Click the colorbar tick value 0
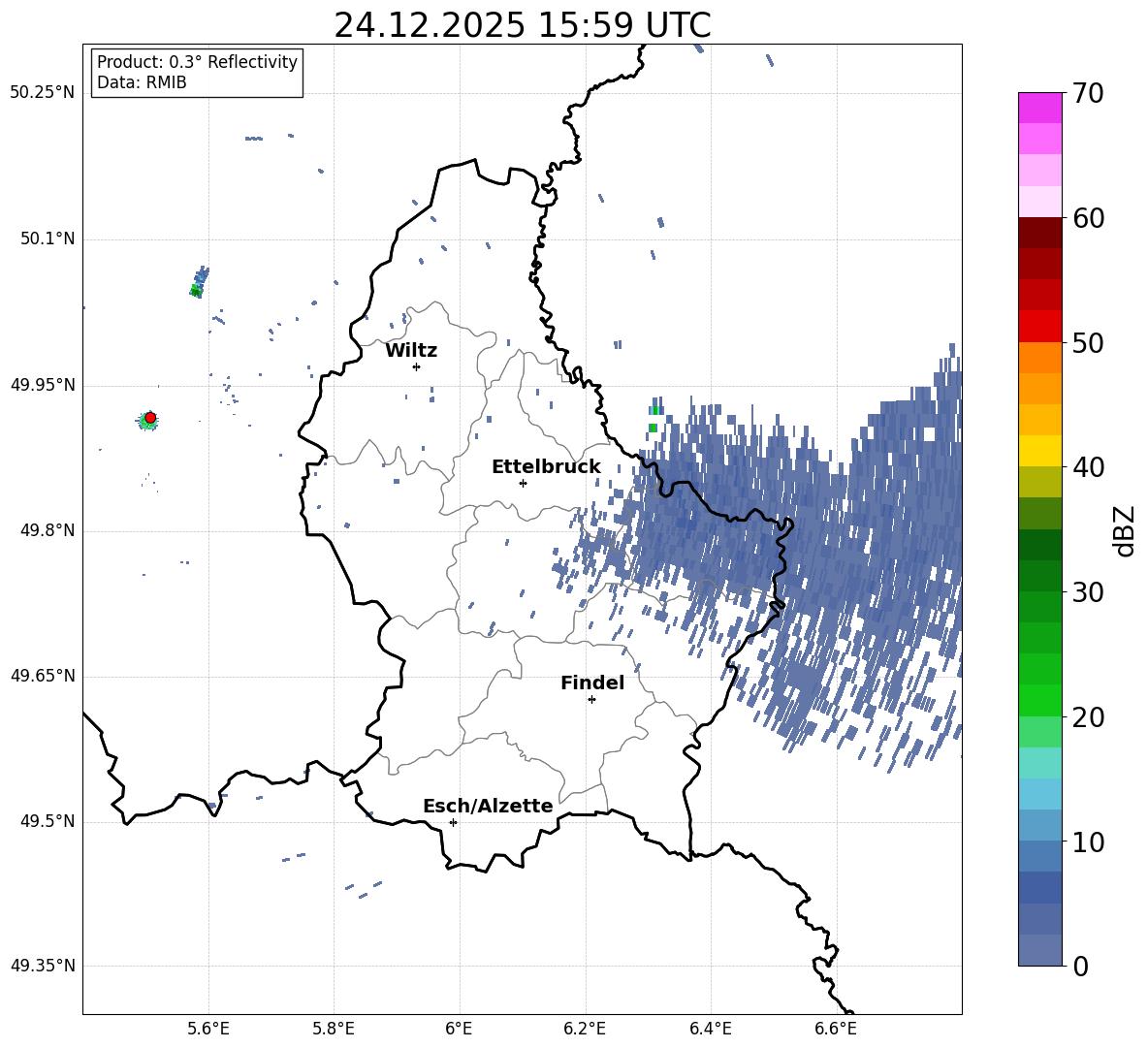 click(1080, 966)
